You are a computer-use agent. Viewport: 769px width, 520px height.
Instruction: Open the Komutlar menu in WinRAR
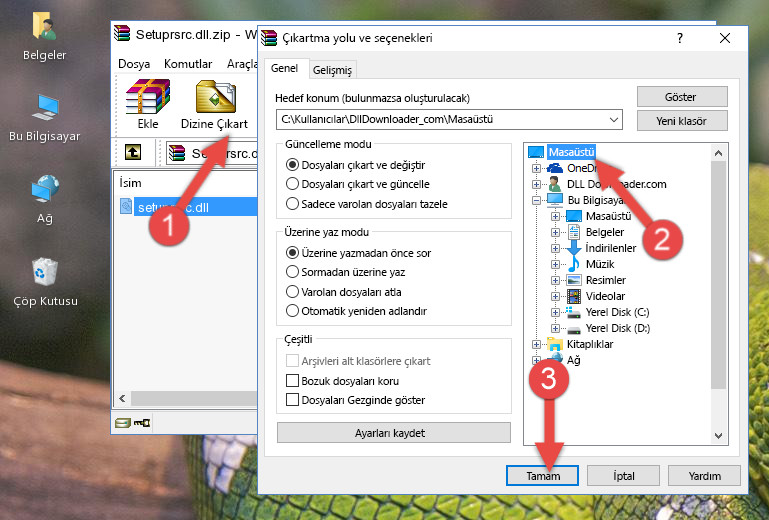tap(188, 64)
